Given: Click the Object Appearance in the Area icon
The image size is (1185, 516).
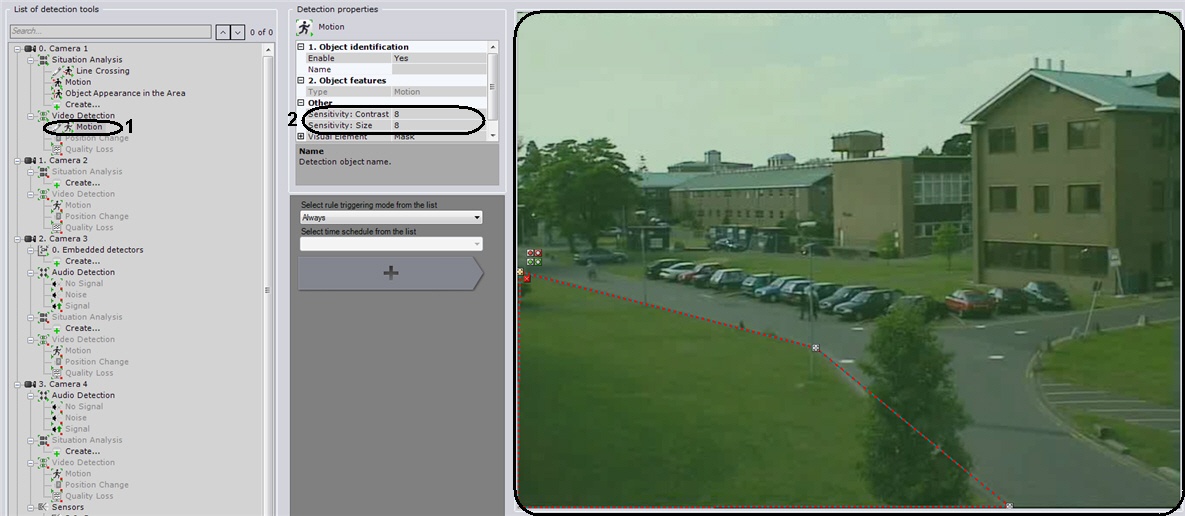Looking at the screenshot, I should tap(57, 93).
